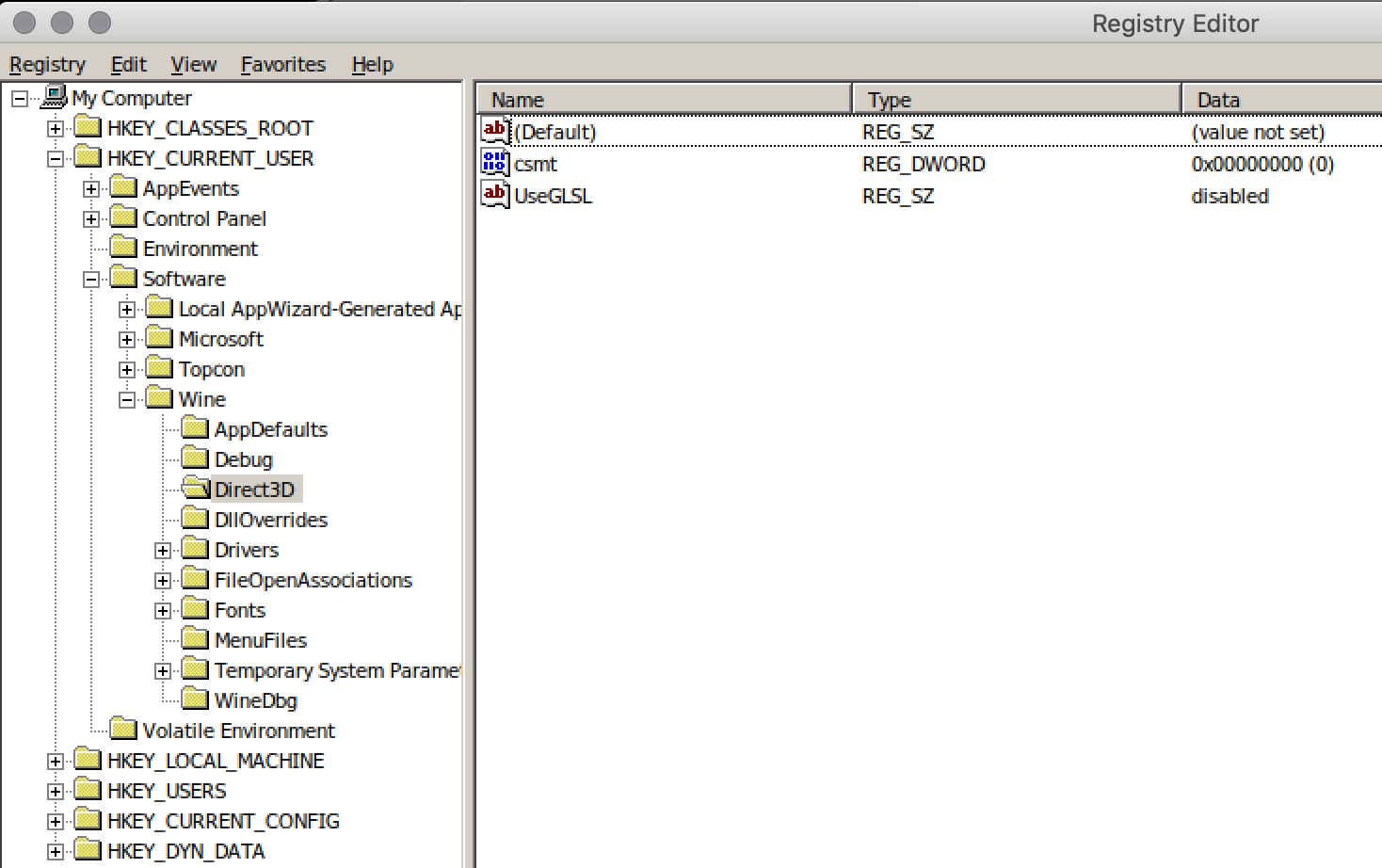The height and width of the screenshot is (868, 1382).
Task: Expand the Fonts key node
Action: [163, 610]
